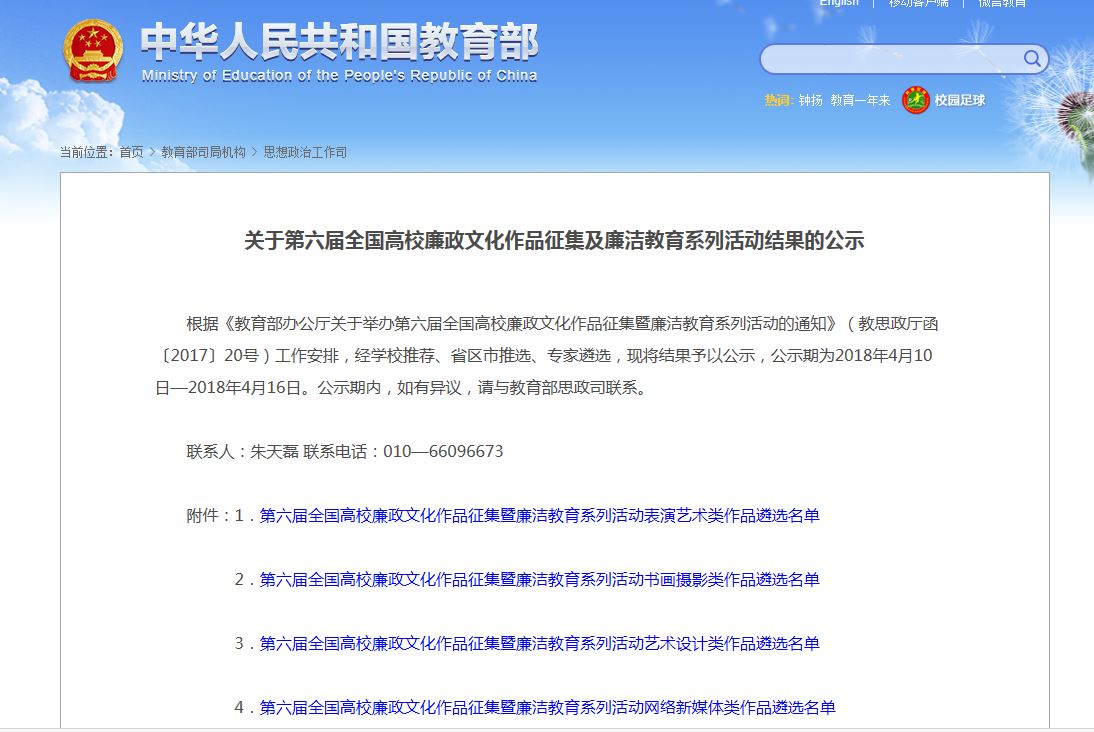Click the national emblem logo
The height and width of the screenshot is (732, 1094).
[x=93, y=51]
